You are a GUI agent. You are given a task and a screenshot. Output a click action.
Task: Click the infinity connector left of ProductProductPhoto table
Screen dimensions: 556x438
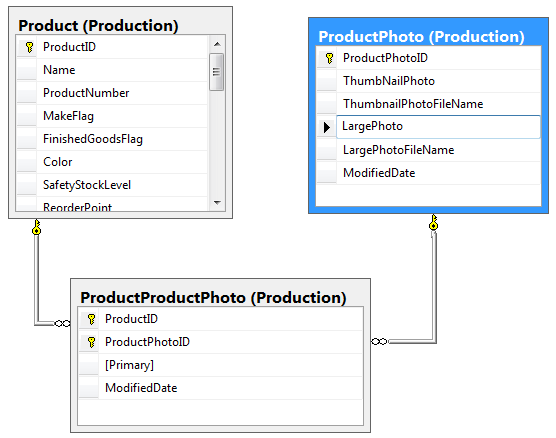(x=63, y=323)
